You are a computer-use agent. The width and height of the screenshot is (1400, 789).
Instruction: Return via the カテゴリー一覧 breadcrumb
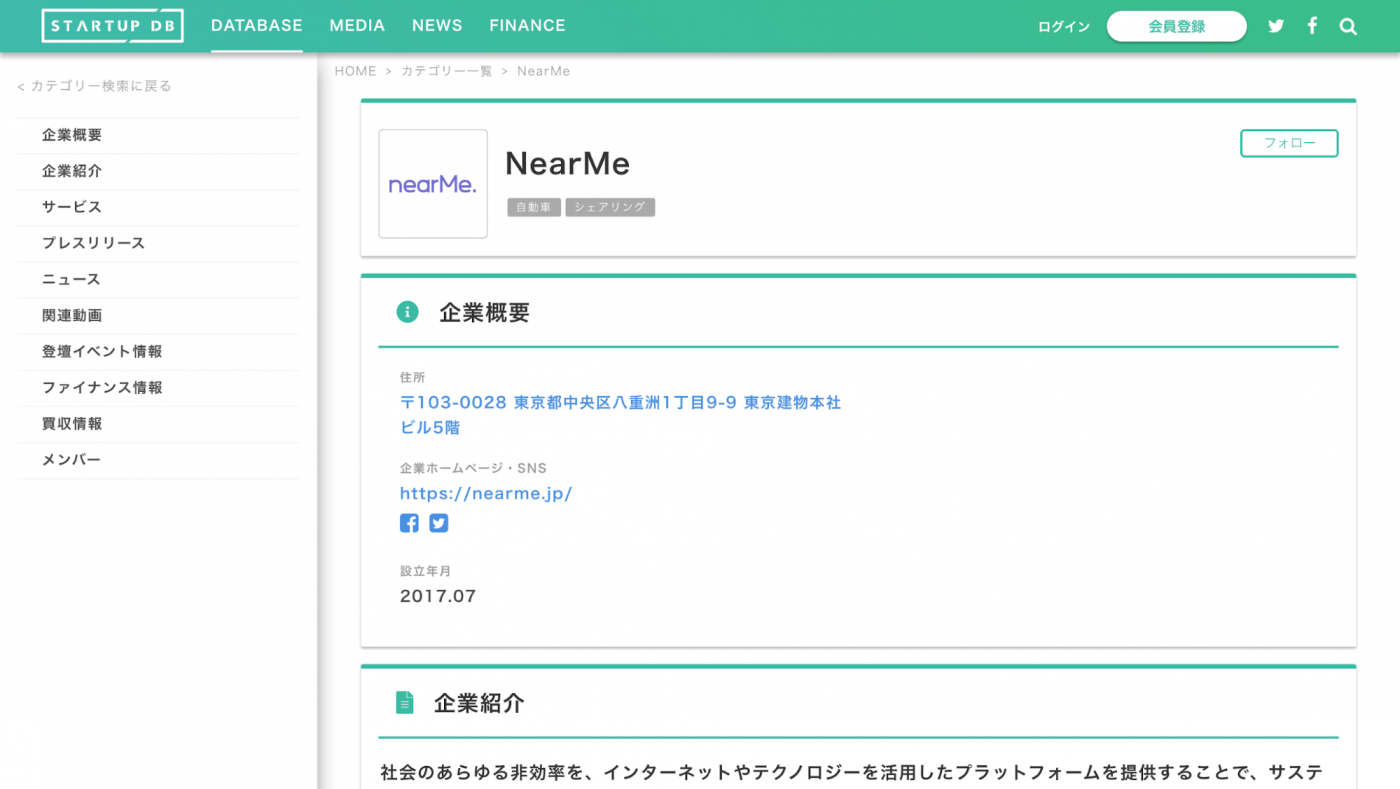pos(444,70)
